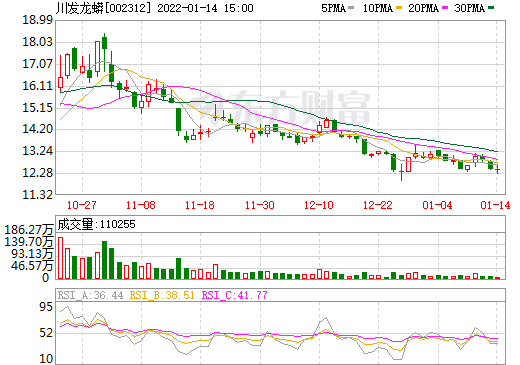This screenshot has width=520, height=365.
Task: Click the 12-22 date axis label
Action: click(x=378, y=205)
